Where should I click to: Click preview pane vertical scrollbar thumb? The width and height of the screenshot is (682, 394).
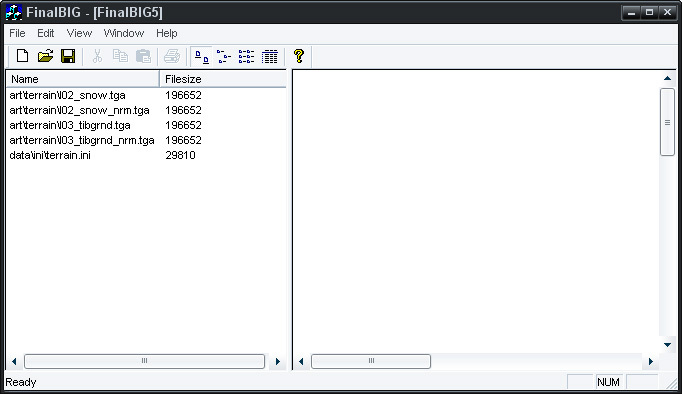667,122
